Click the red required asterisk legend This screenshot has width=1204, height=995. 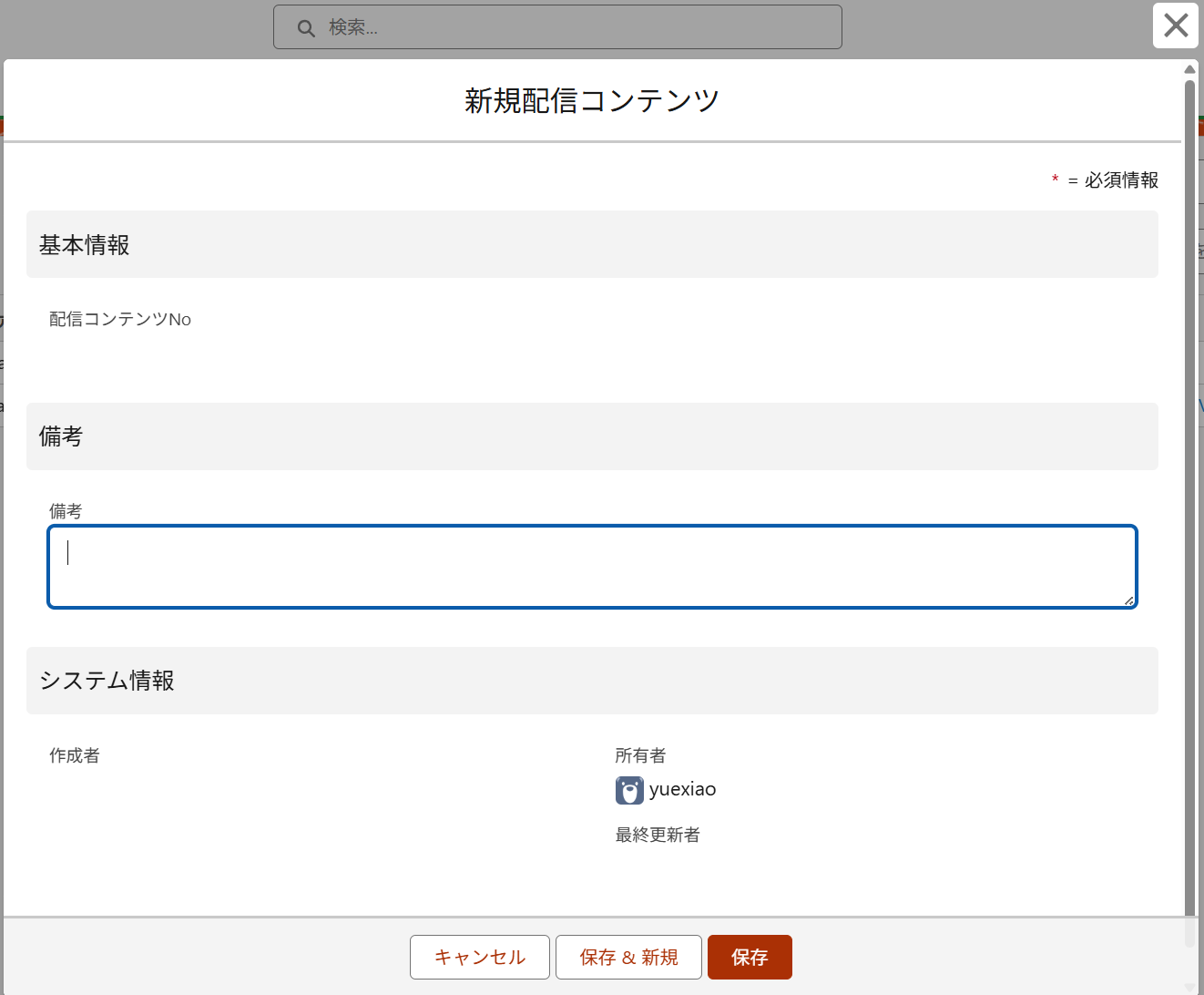pos(1055,180)
